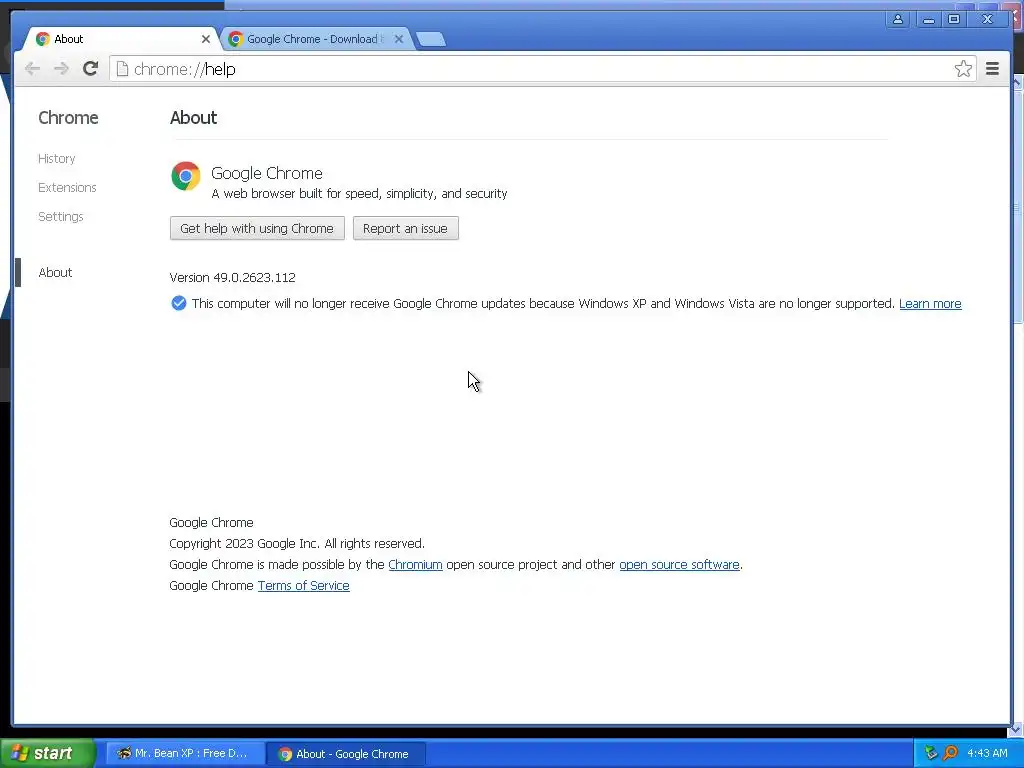Click the magnifier tray icon
The width and height of the screenshot is (1024, 768).
950,754
